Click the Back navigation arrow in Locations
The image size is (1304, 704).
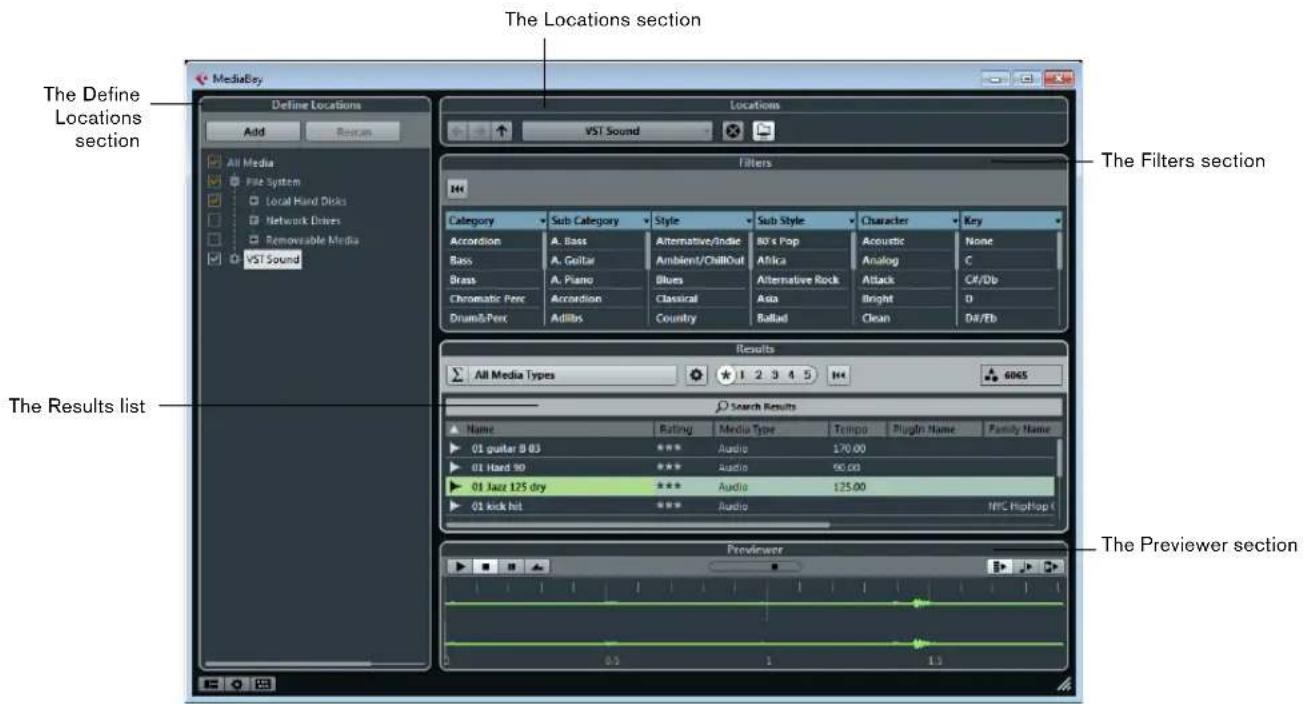[x=458, y=131]
